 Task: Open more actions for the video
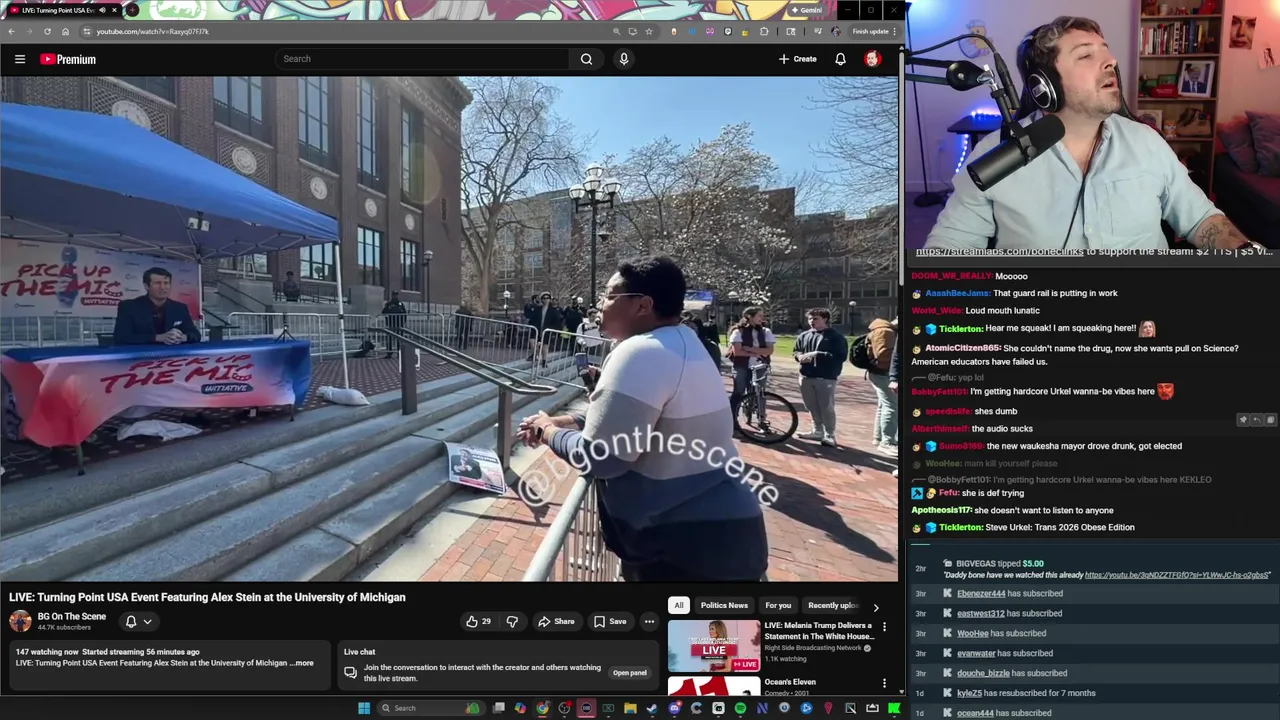tap(649, 622)
